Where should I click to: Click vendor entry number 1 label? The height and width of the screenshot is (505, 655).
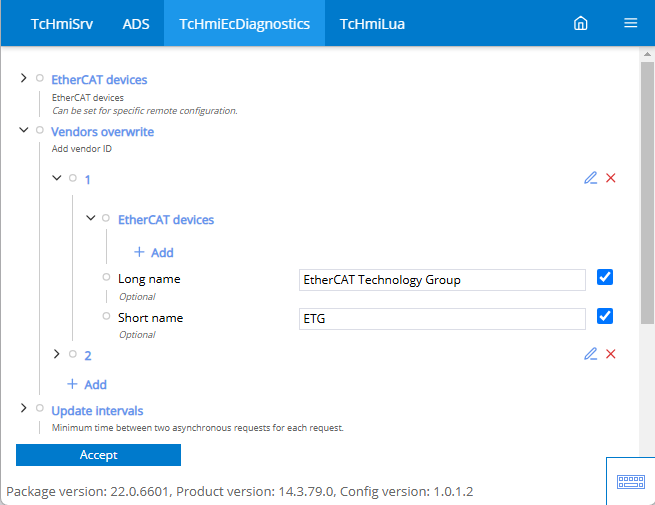tap(87, 180)
